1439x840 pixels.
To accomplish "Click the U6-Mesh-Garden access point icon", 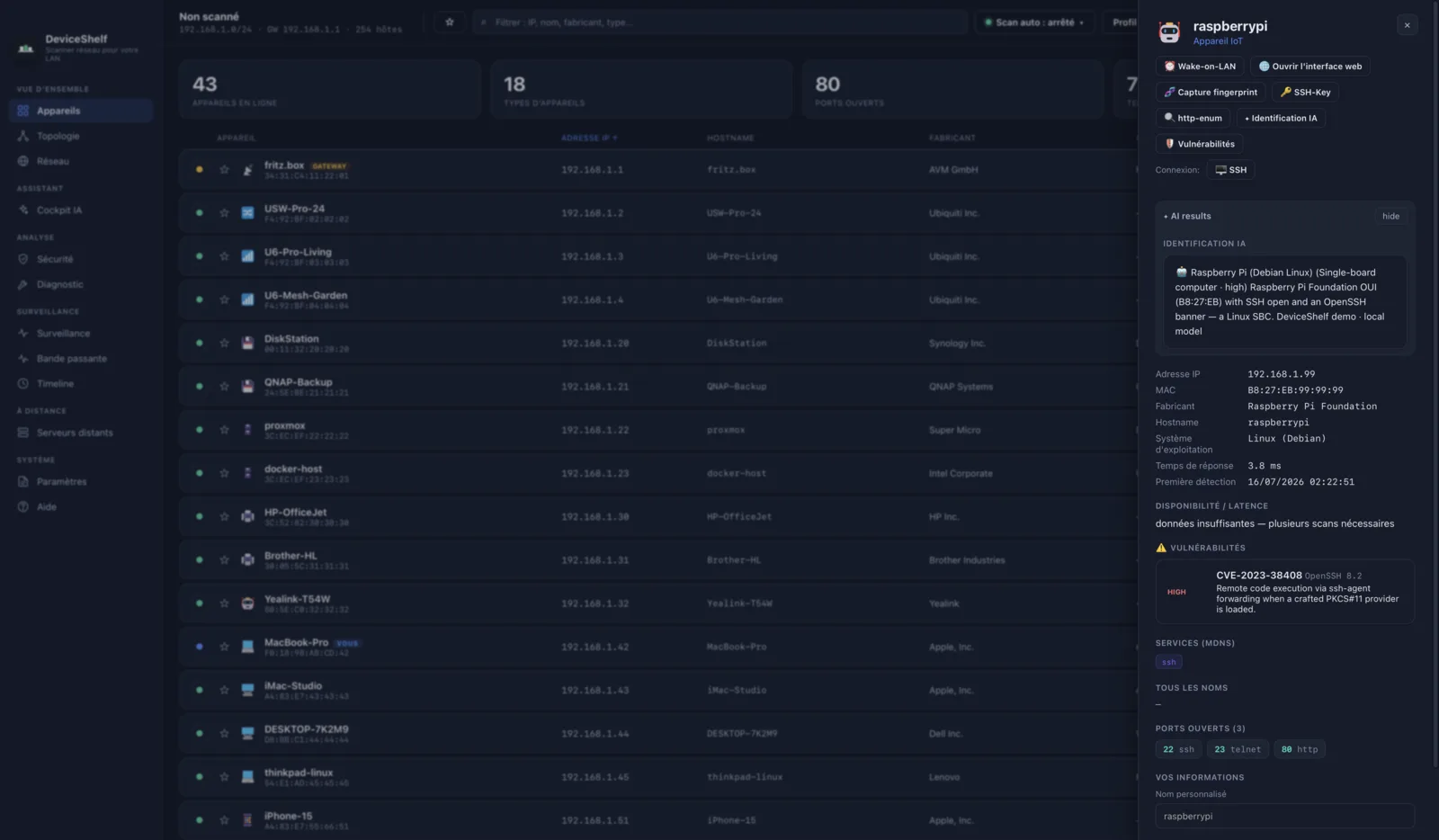I will tap(247, 299).
